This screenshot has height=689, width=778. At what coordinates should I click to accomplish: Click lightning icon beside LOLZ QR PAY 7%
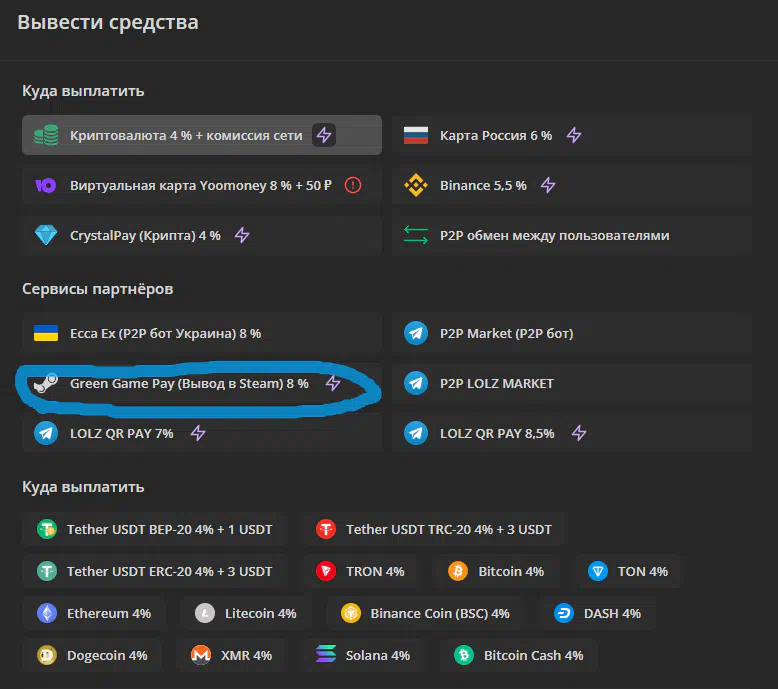tap(198, 433)
